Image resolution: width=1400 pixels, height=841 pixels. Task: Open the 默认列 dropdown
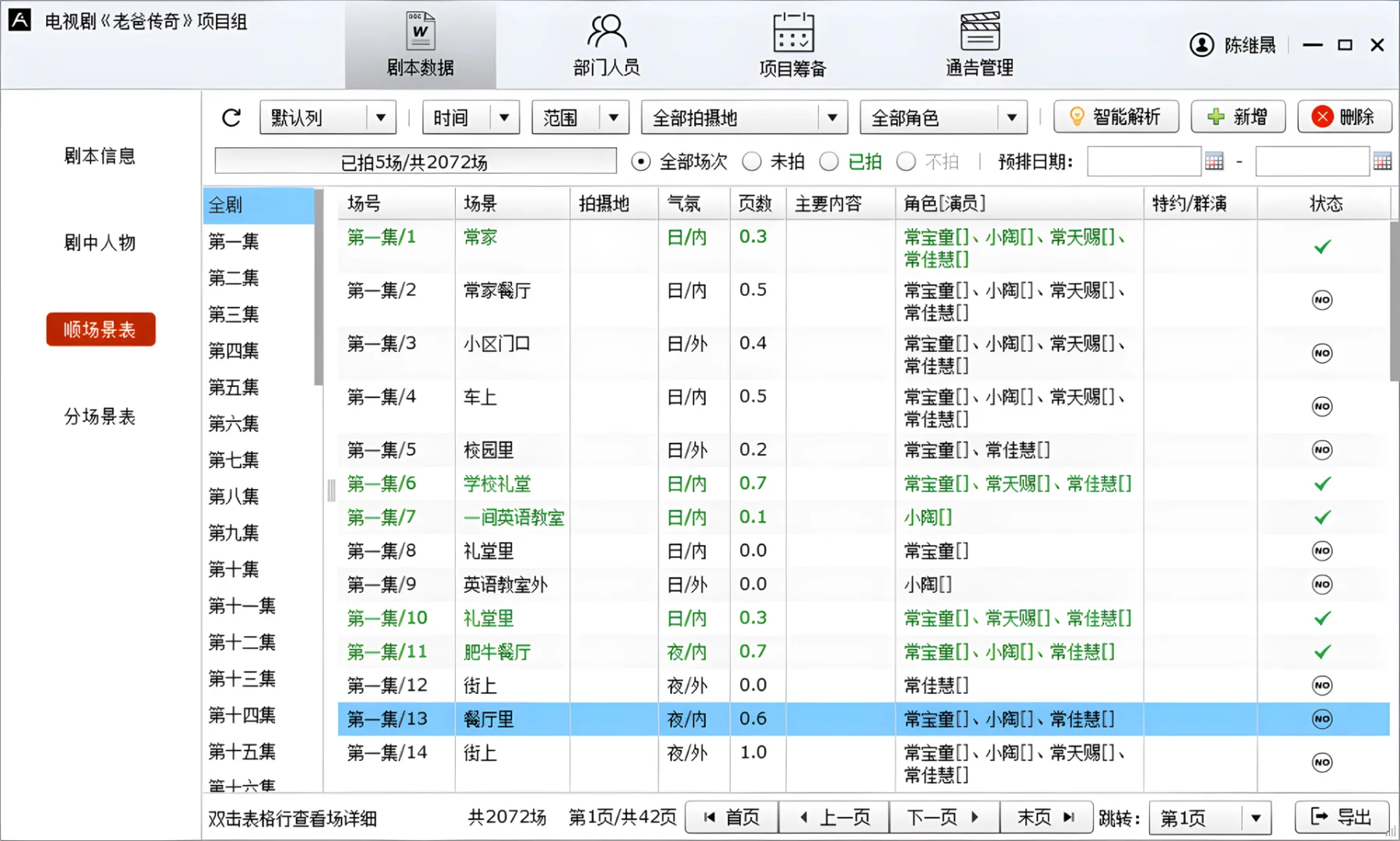327,117
